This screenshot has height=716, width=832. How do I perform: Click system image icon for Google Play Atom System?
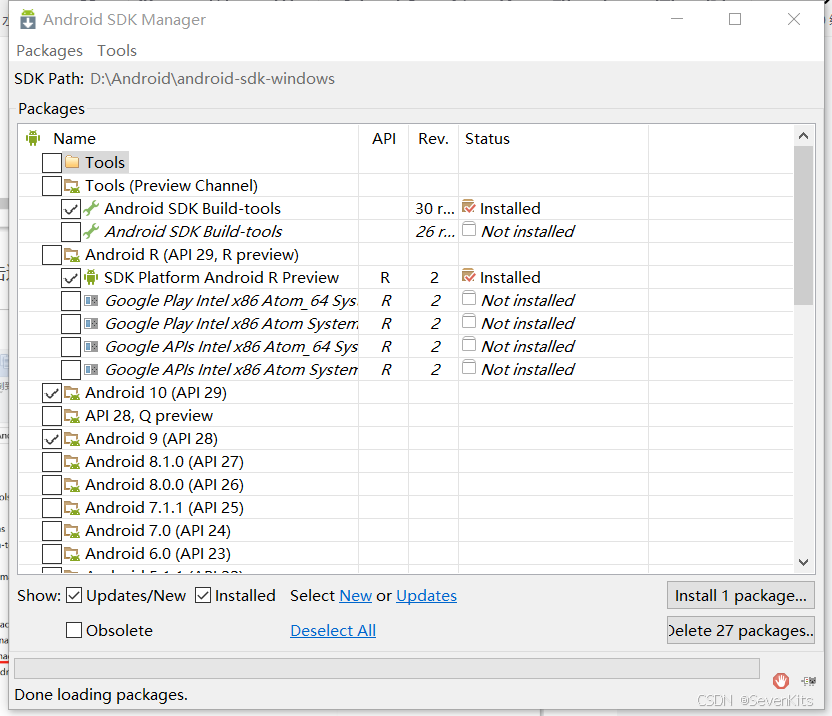coord(91,323)
